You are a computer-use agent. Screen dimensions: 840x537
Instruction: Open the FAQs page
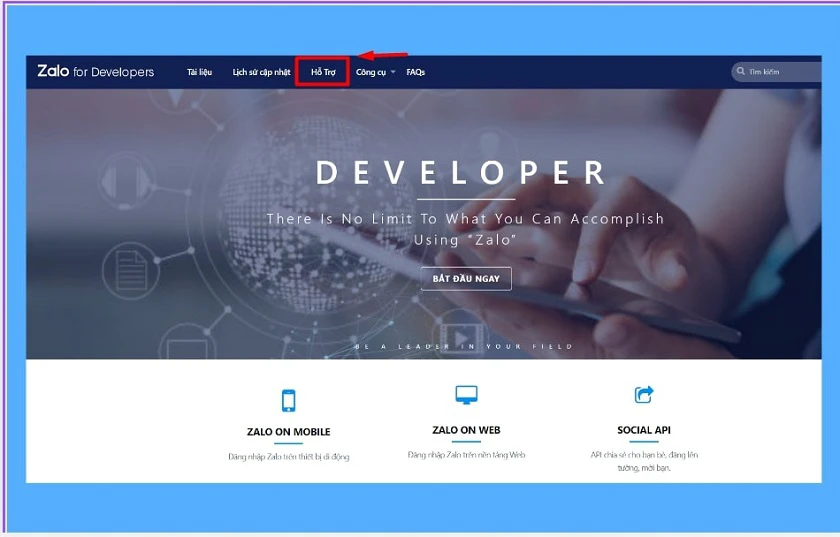point(416,72)
